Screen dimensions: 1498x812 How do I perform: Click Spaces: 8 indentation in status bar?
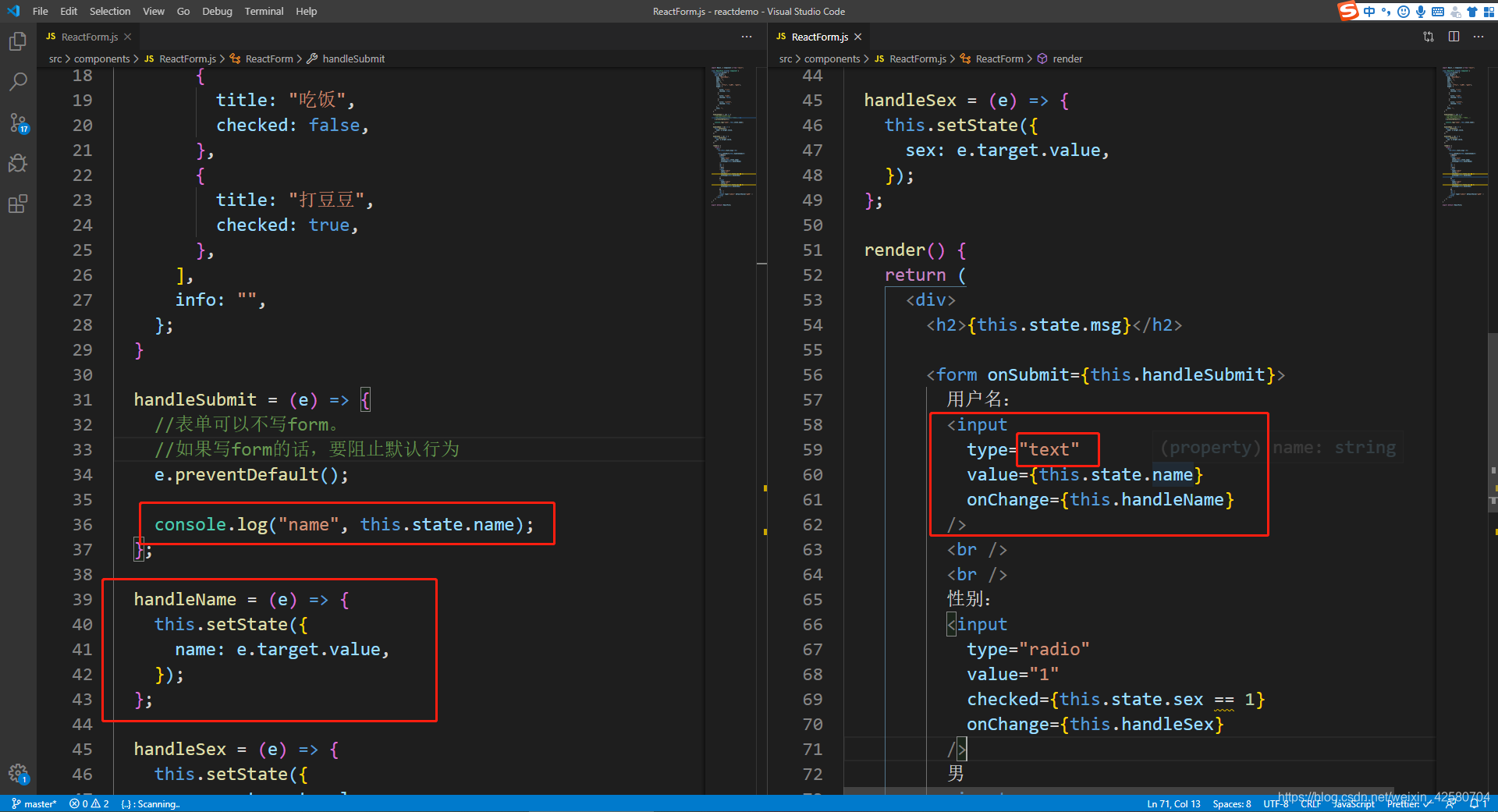(x=1232, y=803)
